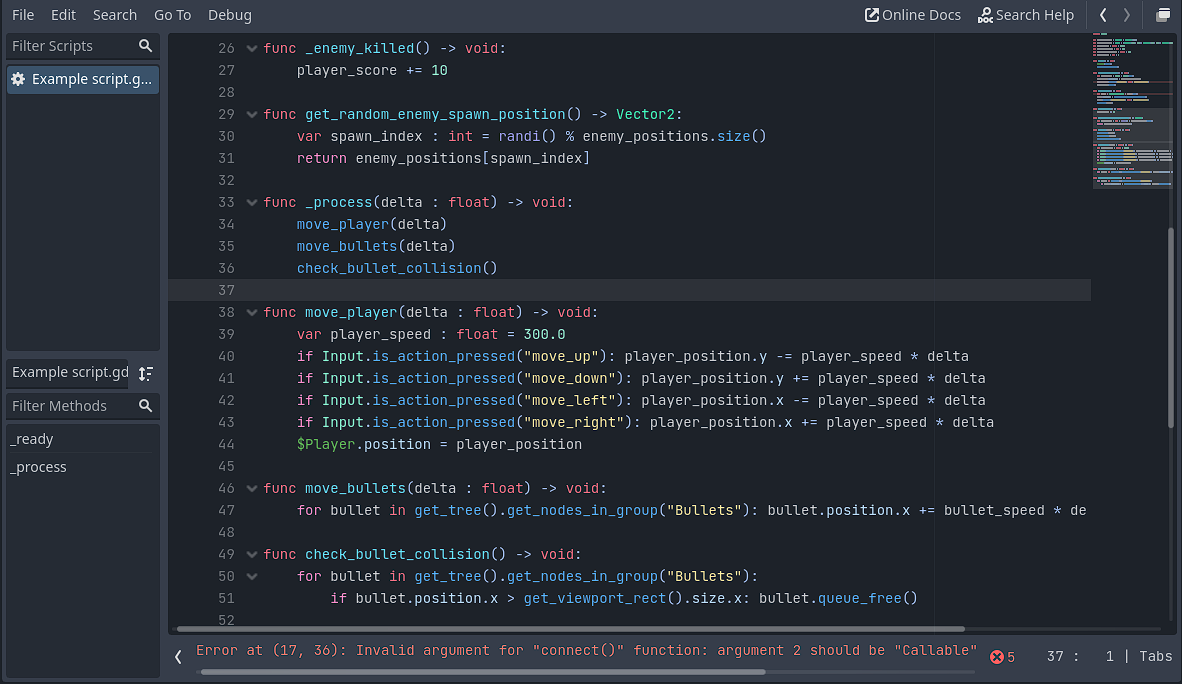This screenshot has height=684, width=1182.
Task: Click the gear icon on Example script entry
Action: (17, 79)
